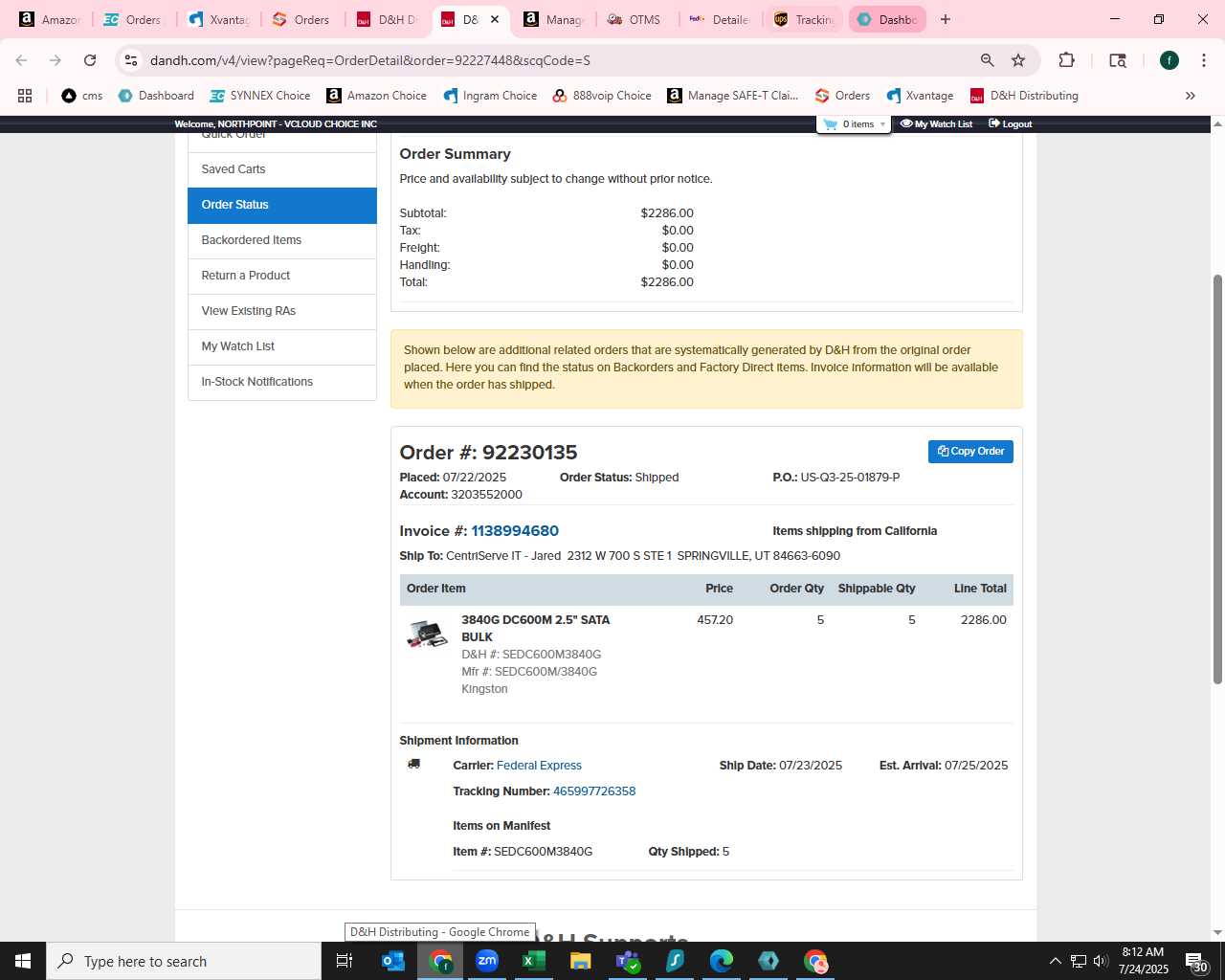Switch to the Tracking UPS tab
1225x980 pixels.
coord(805,19)
